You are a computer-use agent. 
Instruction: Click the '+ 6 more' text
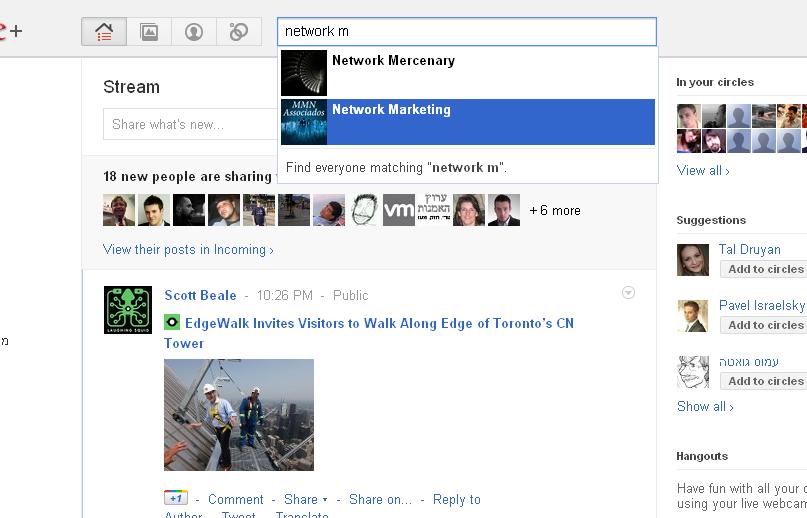pyautogui.click(x=555, y=211)
